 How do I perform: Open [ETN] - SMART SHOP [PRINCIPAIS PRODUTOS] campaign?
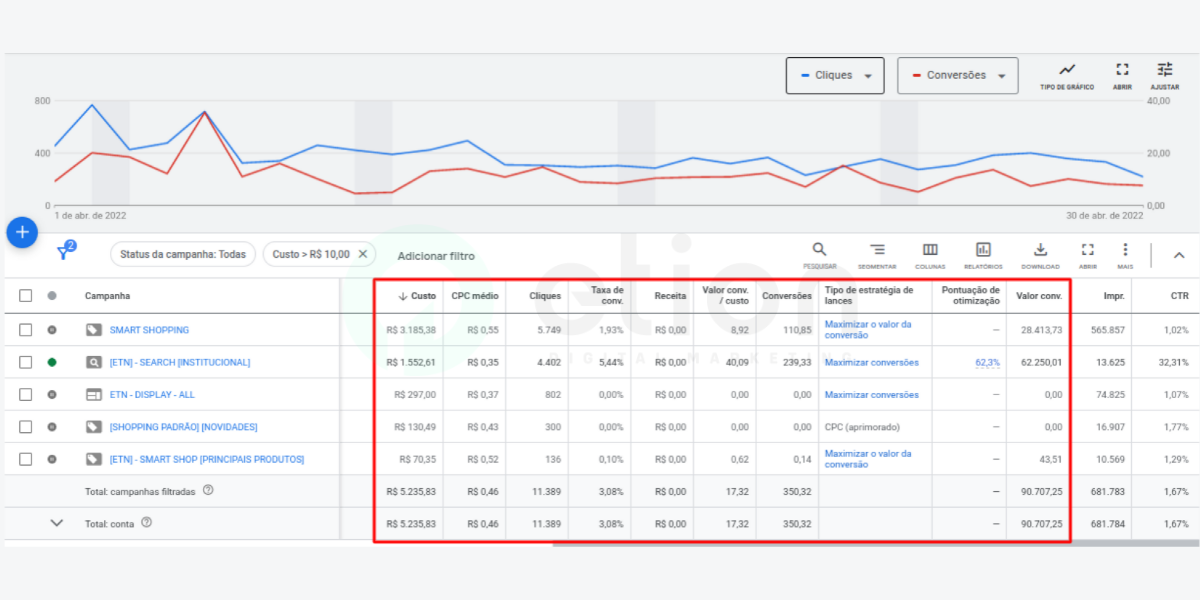(206, 459)
